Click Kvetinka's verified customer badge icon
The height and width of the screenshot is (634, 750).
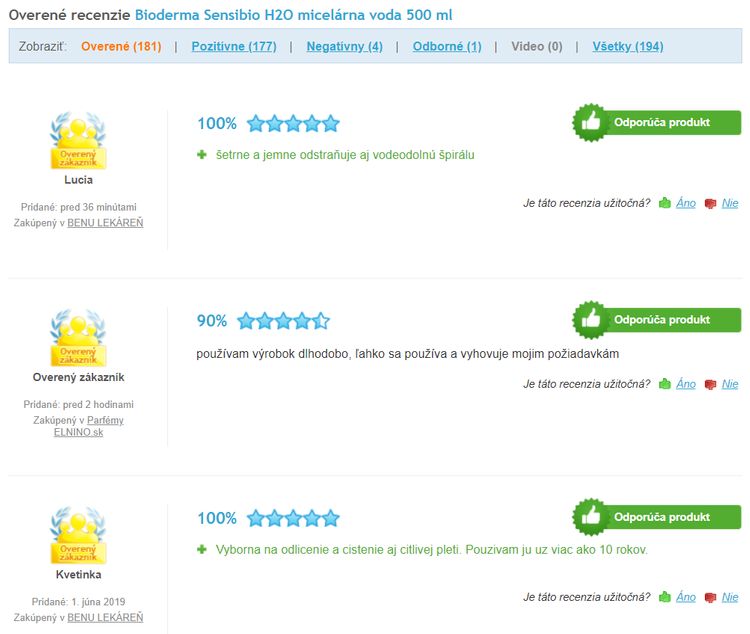(78, 535)
